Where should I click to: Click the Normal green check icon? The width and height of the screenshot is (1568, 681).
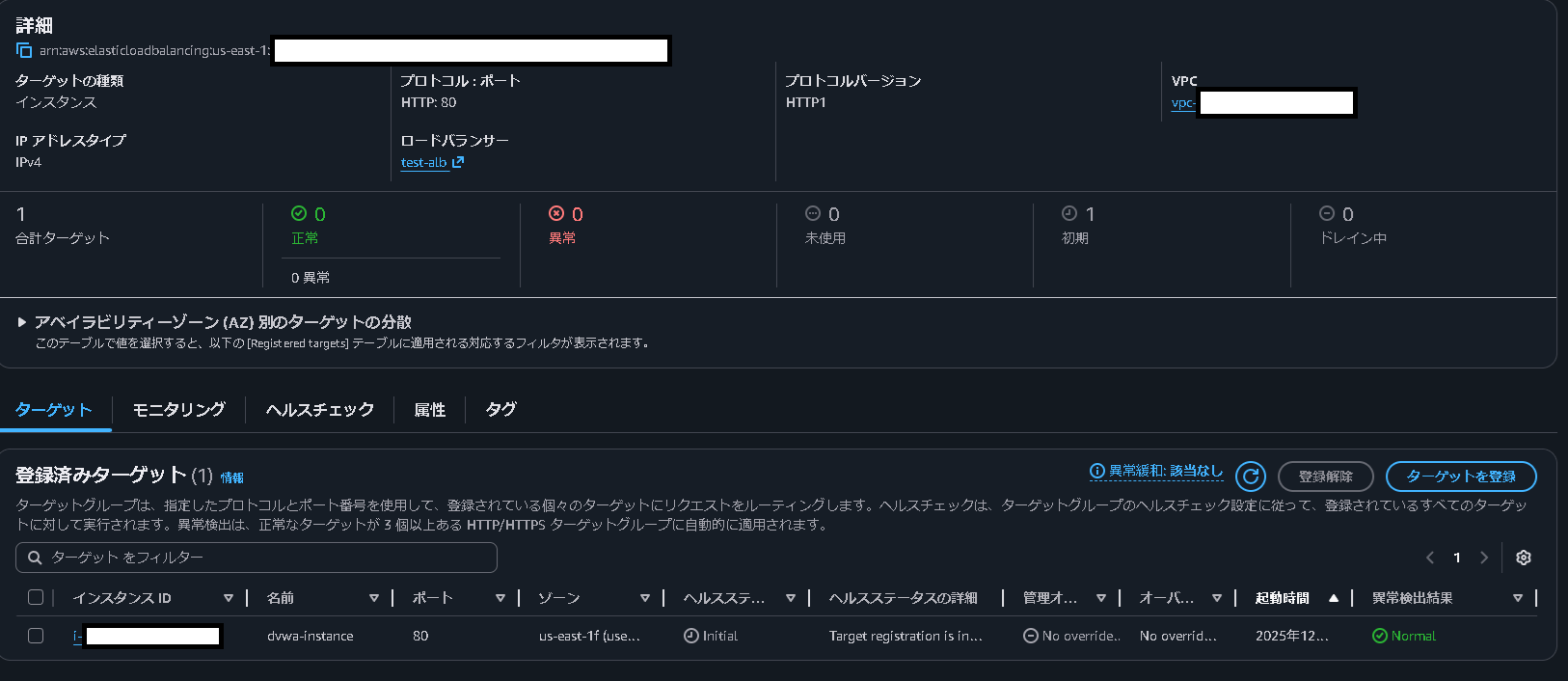[1379, 636]
